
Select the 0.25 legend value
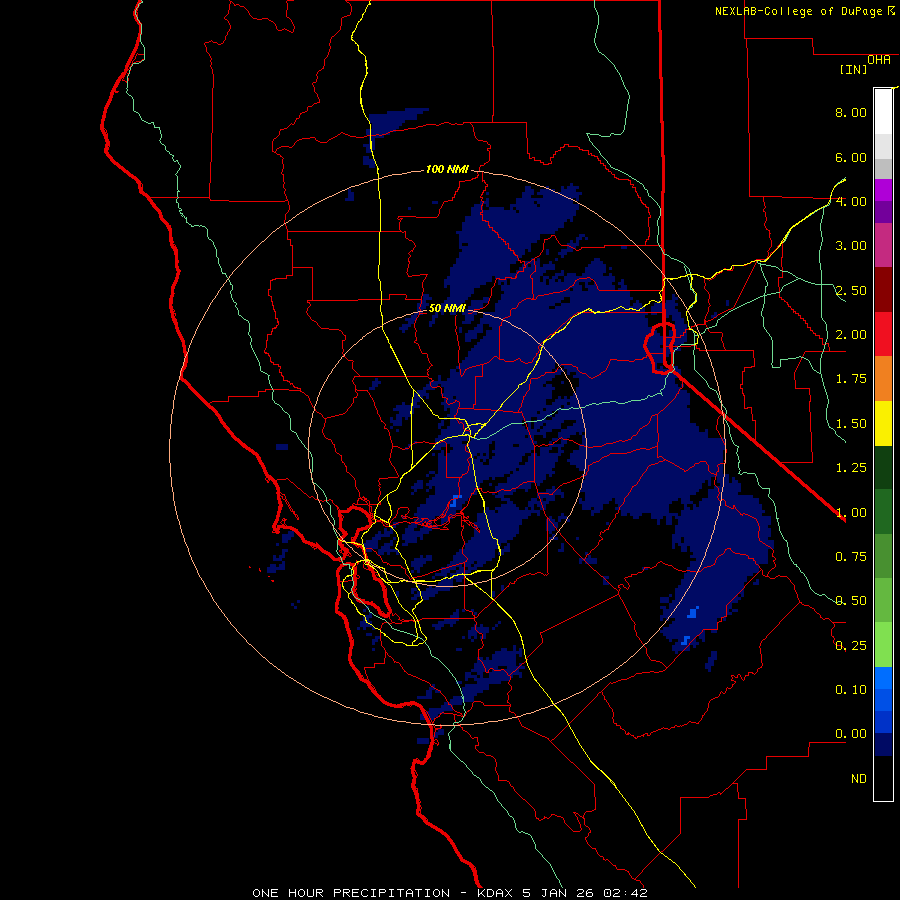click(x=851, y=646)
